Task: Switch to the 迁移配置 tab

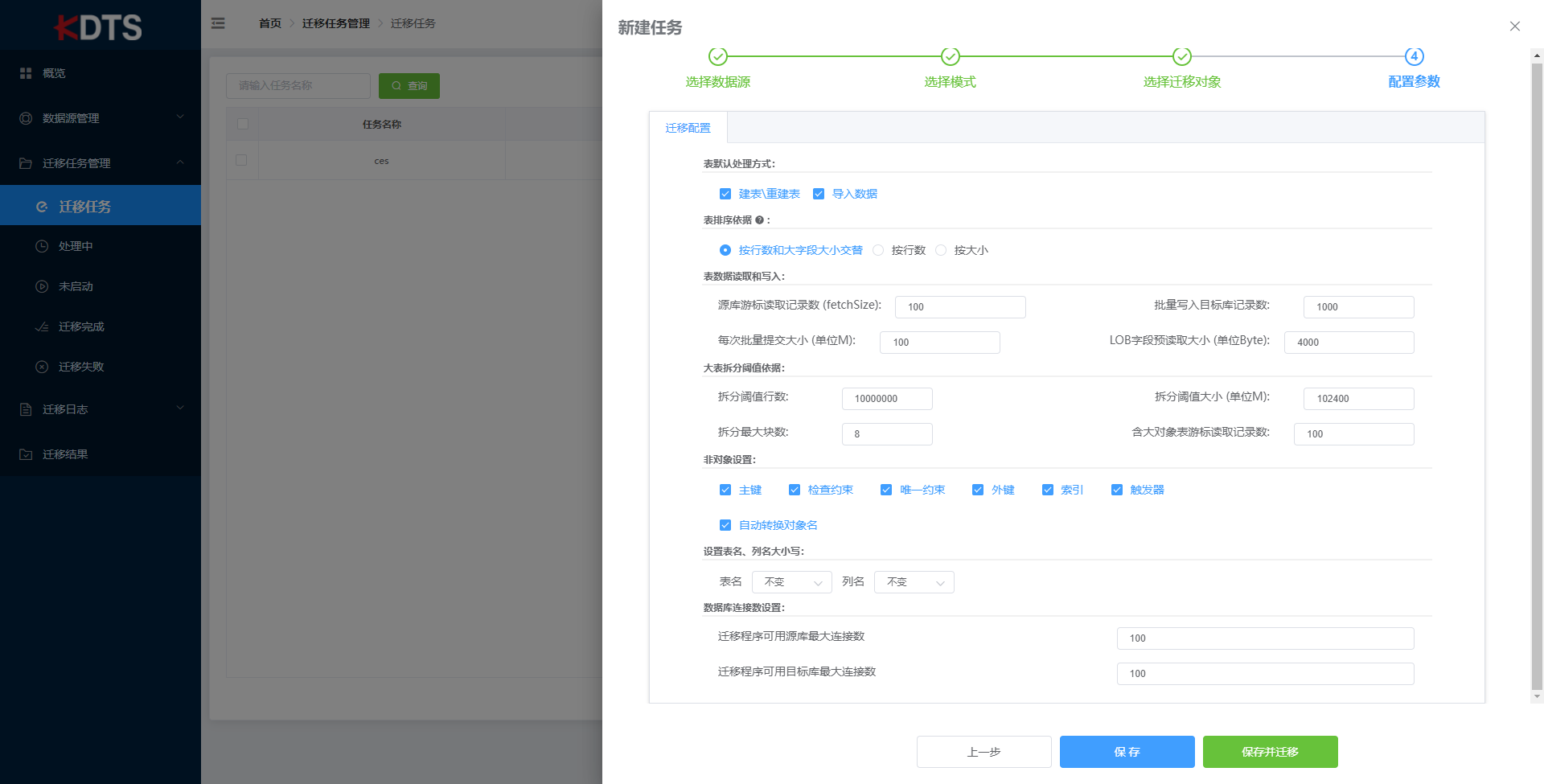Action: pyautogui.click(x=688, y=127)
